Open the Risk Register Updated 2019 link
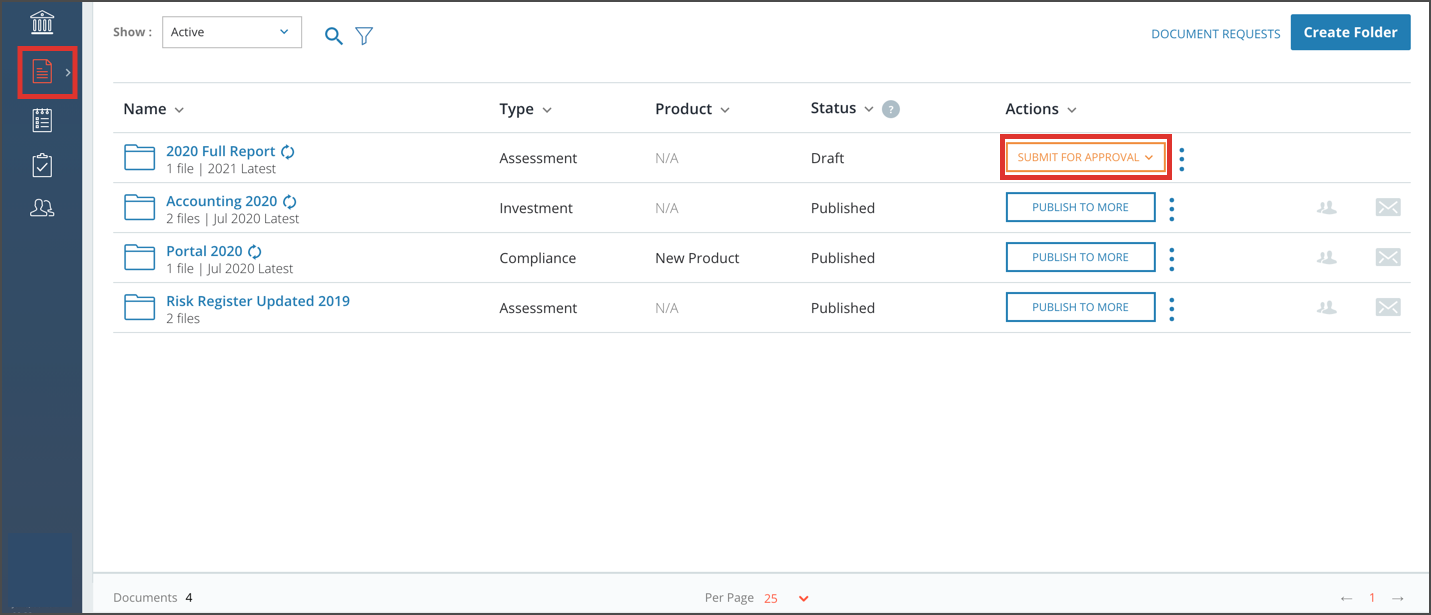Viewport: 1431px width, 615px height. 258,301
